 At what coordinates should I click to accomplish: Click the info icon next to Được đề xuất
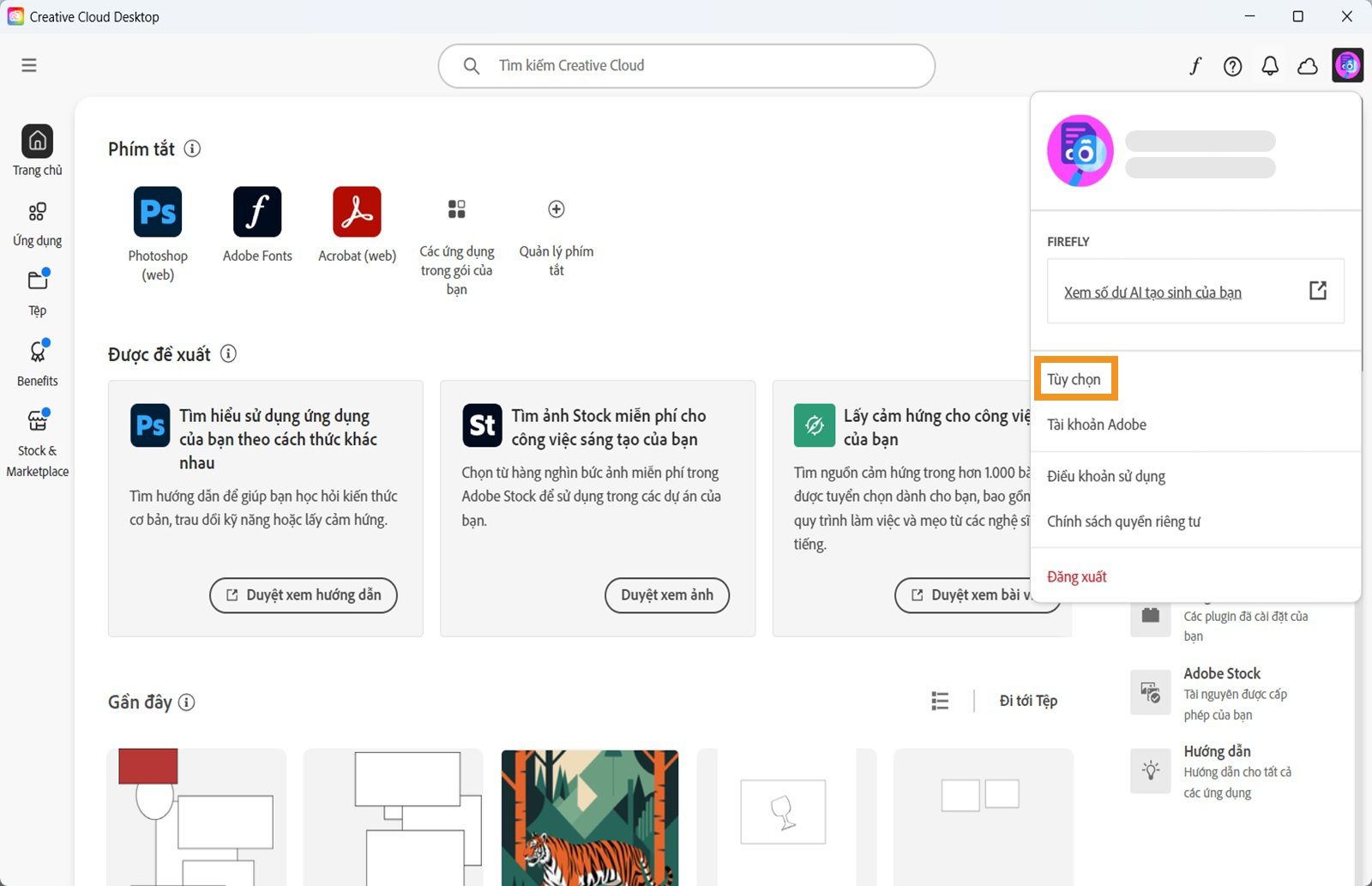228,353
